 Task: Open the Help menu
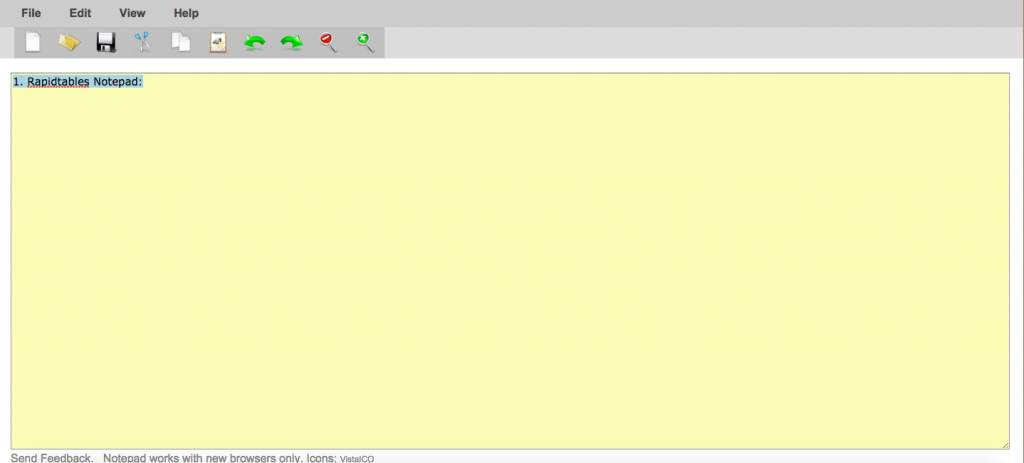186,13
